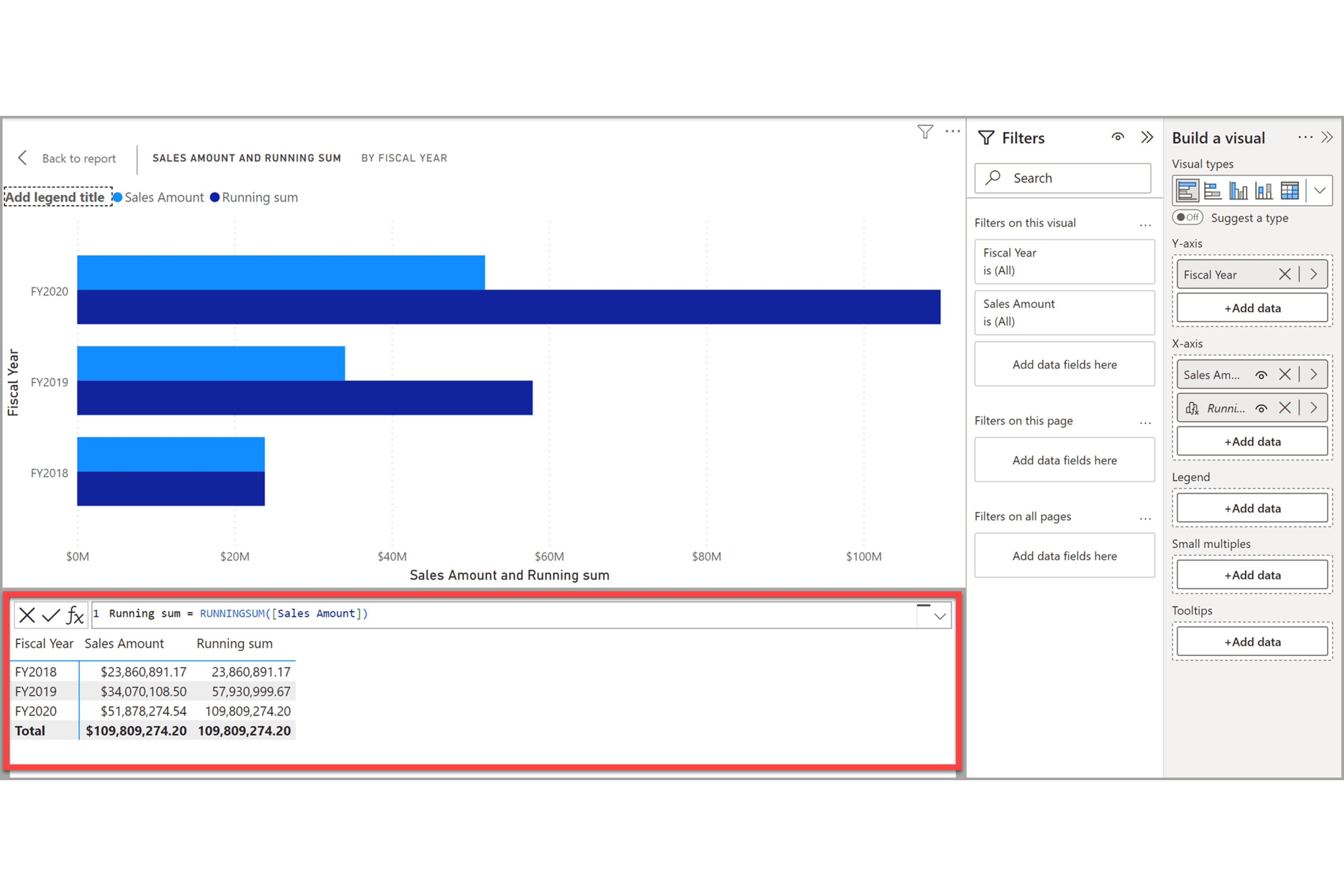
Task: Click Add legend title placeholder
Action: [x=58, y=197]
